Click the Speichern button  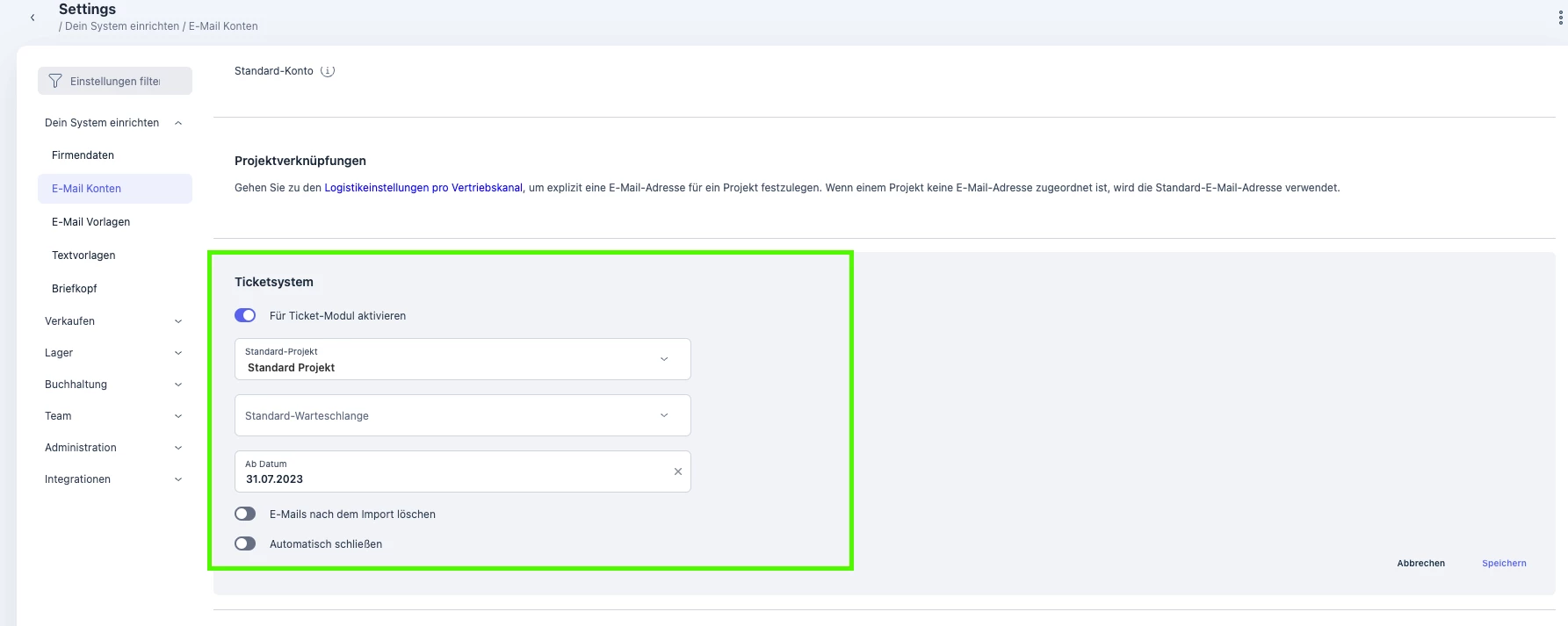(x=1504, y=564)
